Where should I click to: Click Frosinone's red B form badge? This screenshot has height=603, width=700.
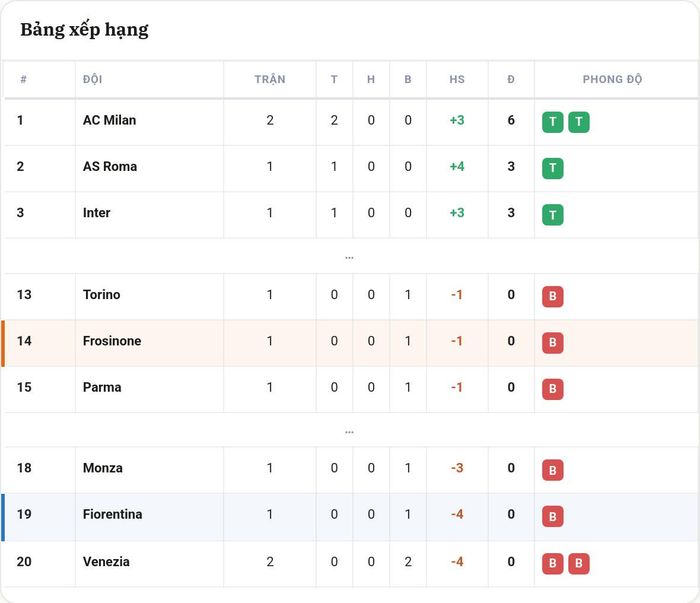[553, 343]
